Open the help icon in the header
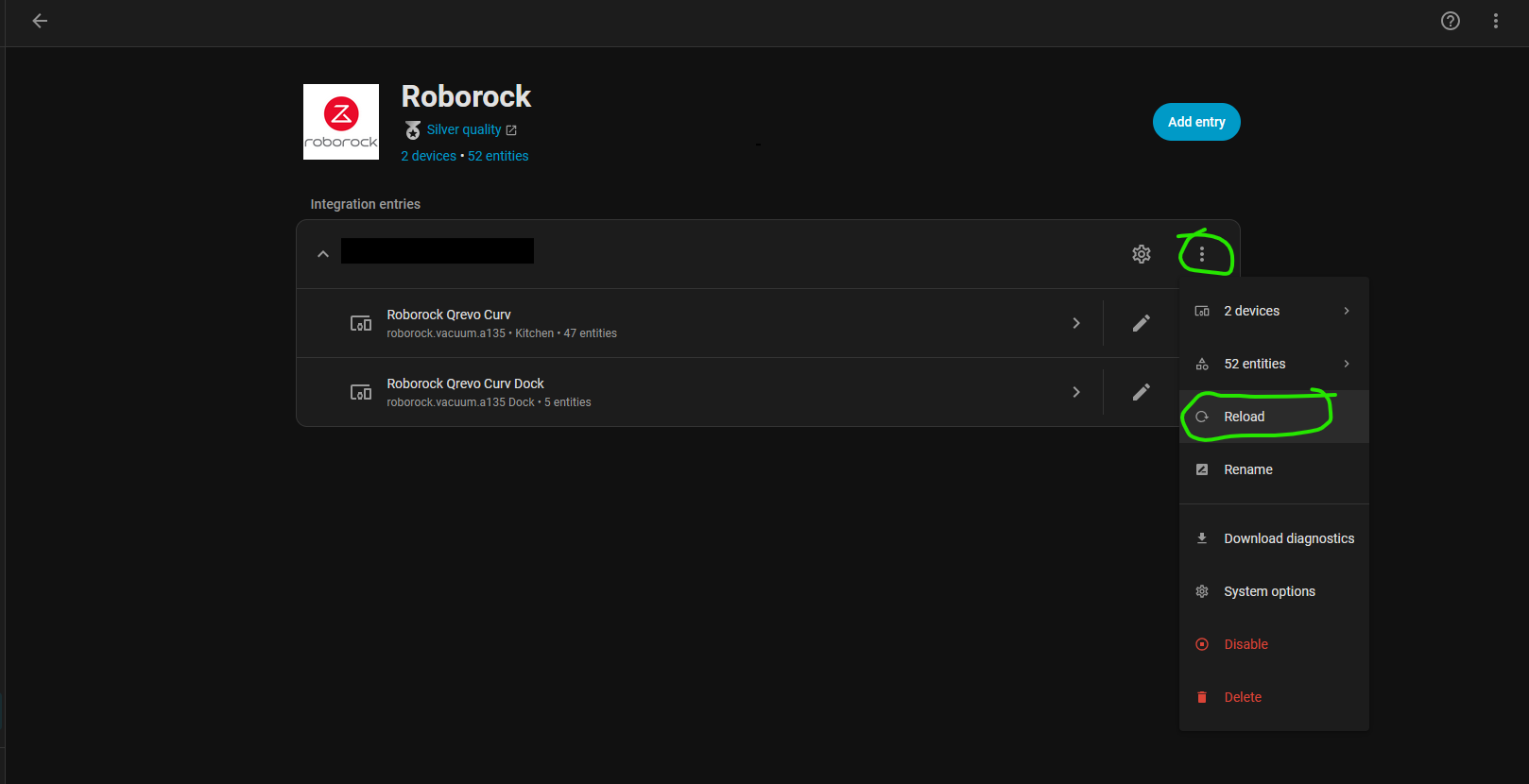 (x=1451, y=21)
